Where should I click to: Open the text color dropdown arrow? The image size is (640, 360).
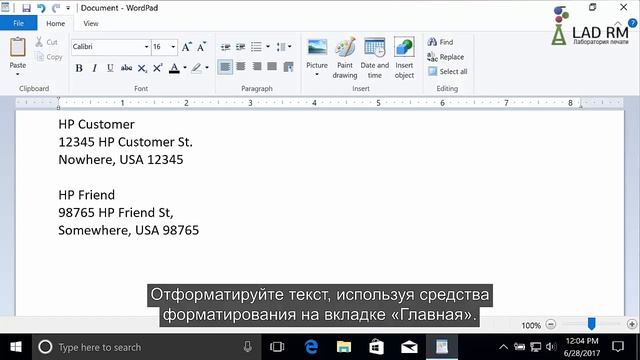[x=185, y=68]
